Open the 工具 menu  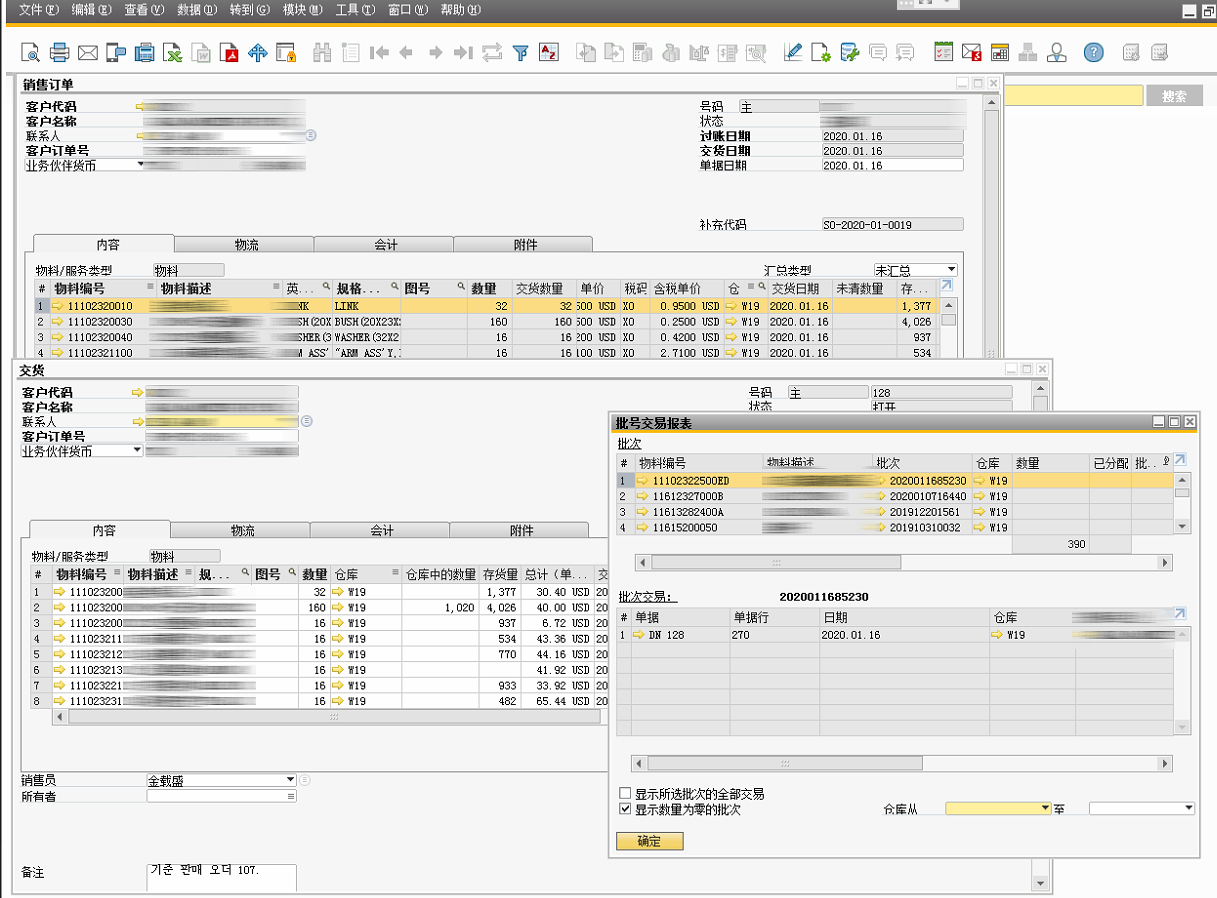pos(355,10)
